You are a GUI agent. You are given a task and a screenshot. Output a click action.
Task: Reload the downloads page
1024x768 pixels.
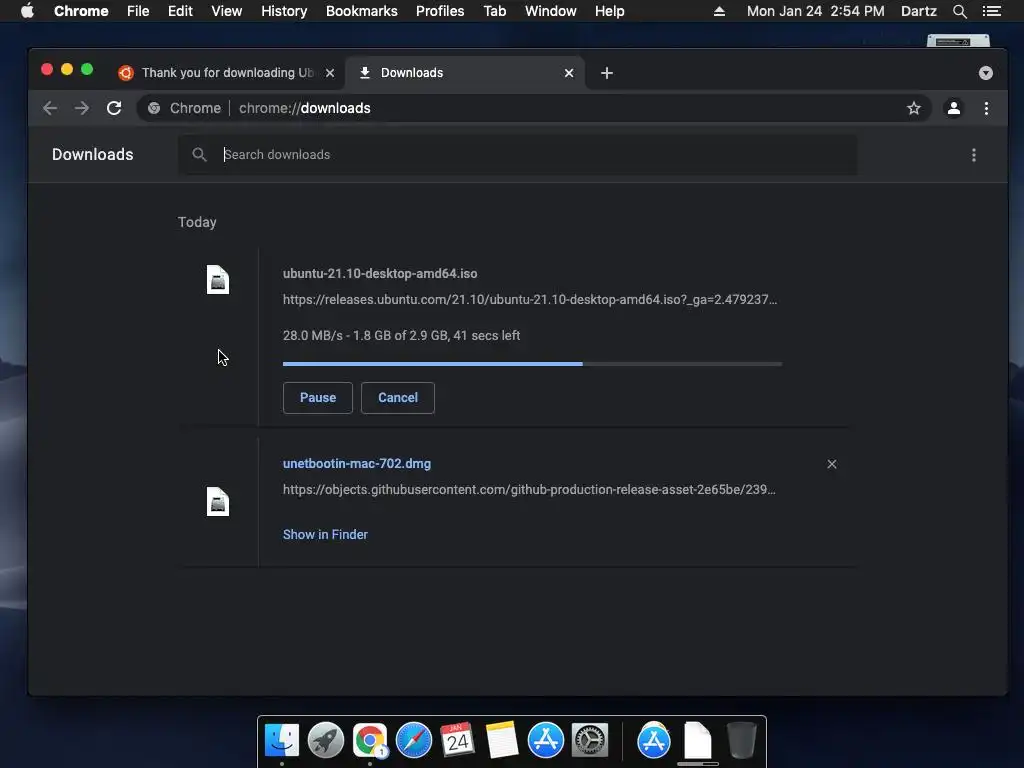point(114,108)
